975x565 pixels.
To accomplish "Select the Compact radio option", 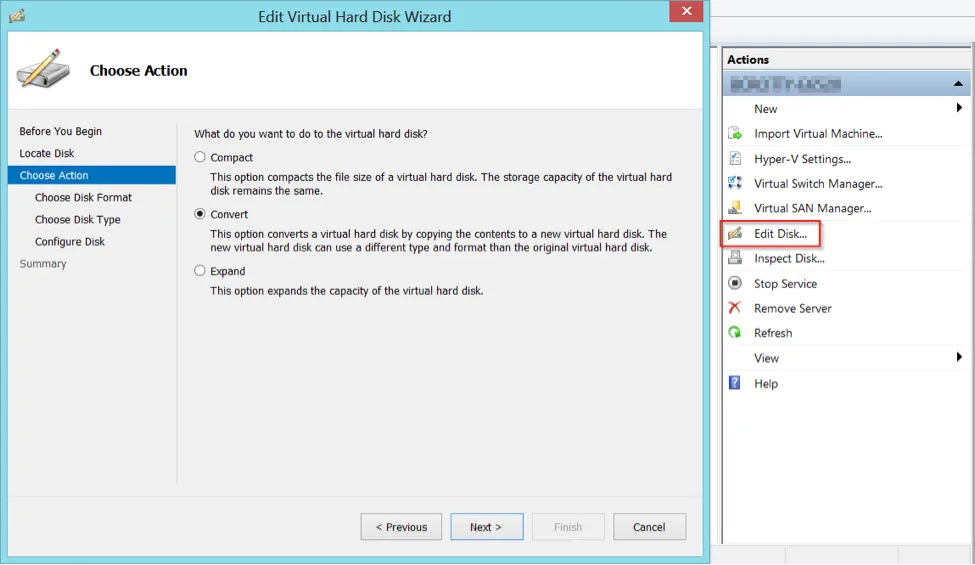I will [200, 157].
